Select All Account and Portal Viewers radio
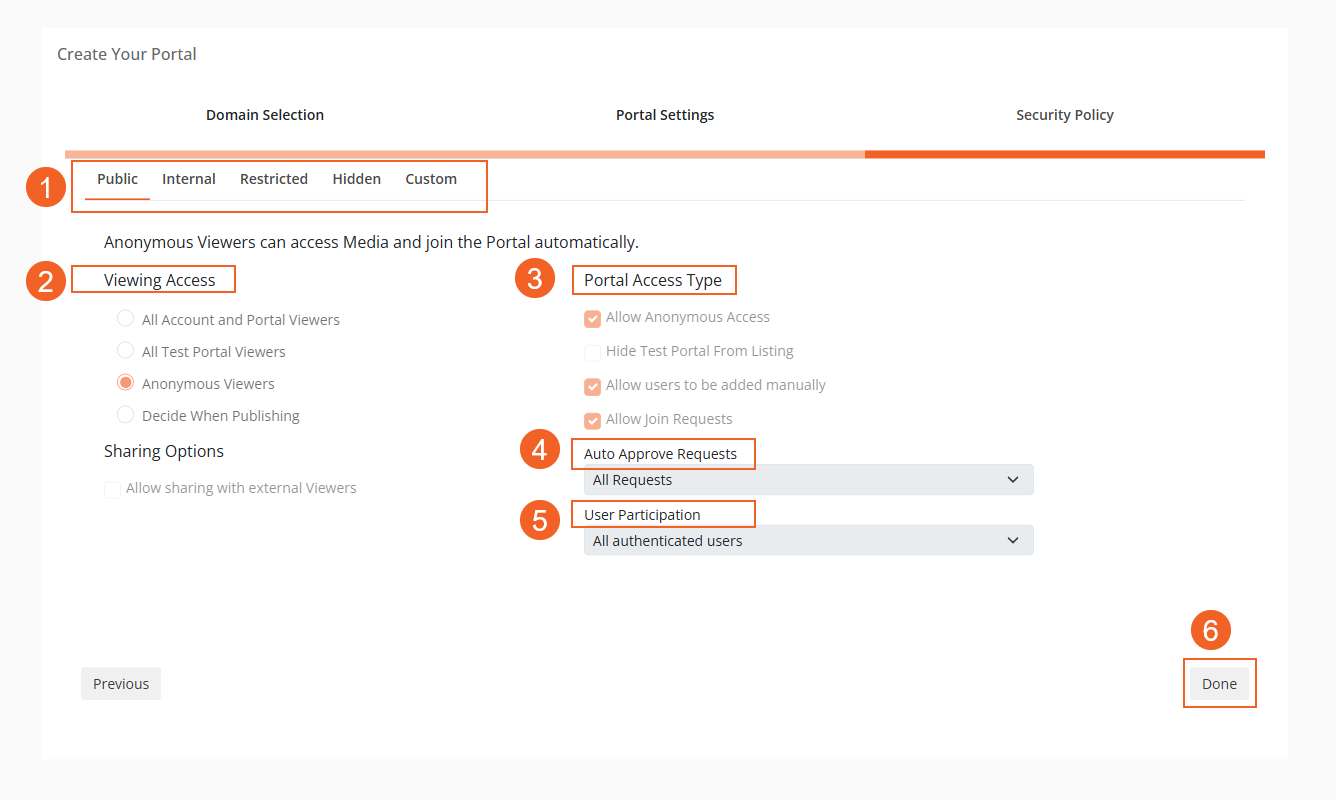The height and width of the screenshot is (800, 1336). [126, 319]
